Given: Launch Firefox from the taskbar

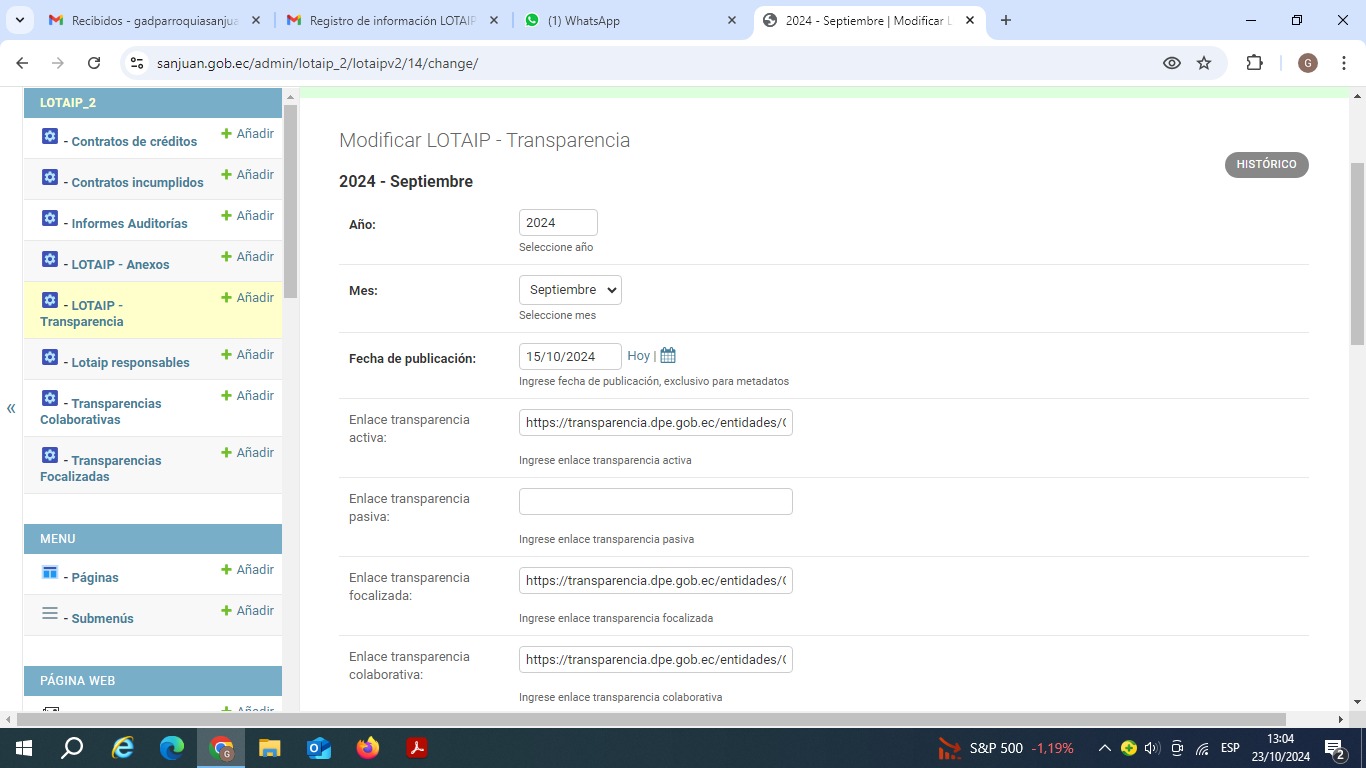Looking at the screenshot, I should pyautogui.click(x=368, y=748).
